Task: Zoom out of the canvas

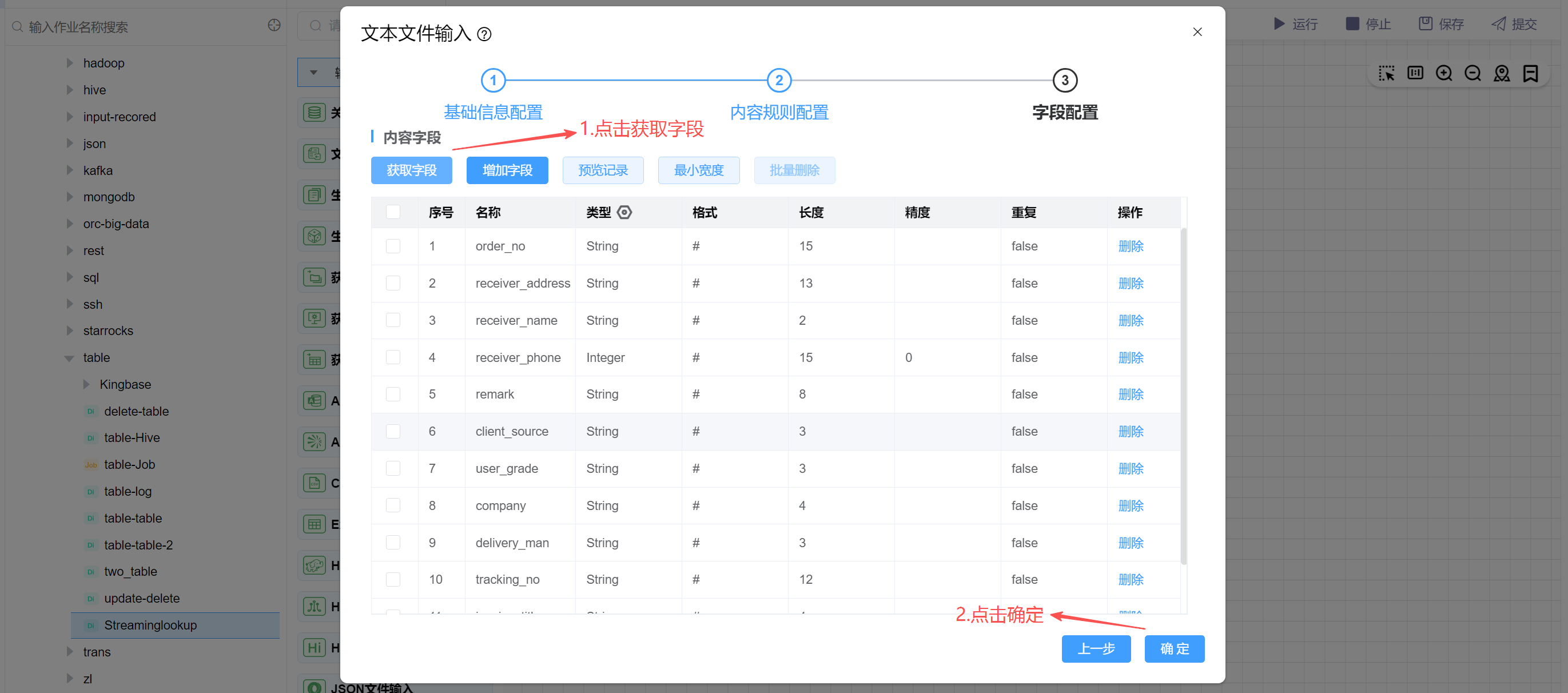Action: pyautogui.click(x=1473, y=74)
